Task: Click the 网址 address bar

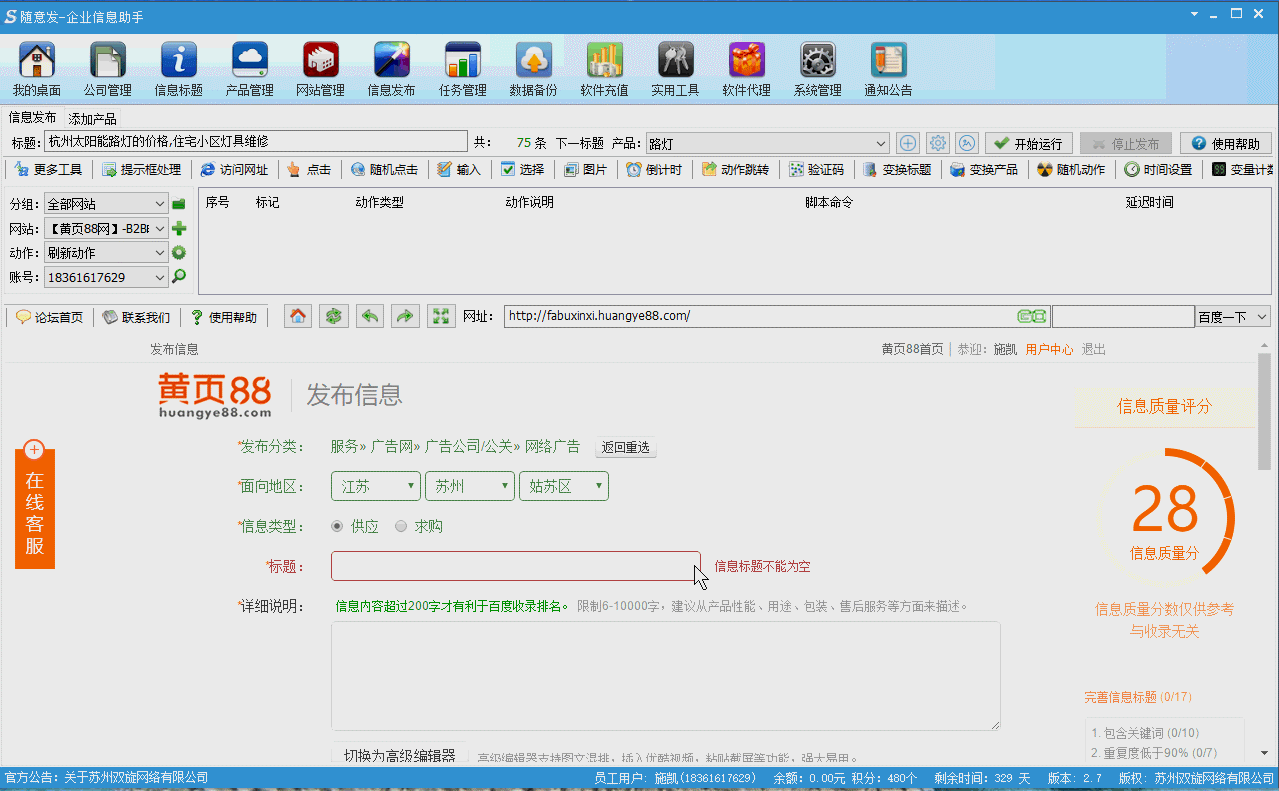Action: 776,316
